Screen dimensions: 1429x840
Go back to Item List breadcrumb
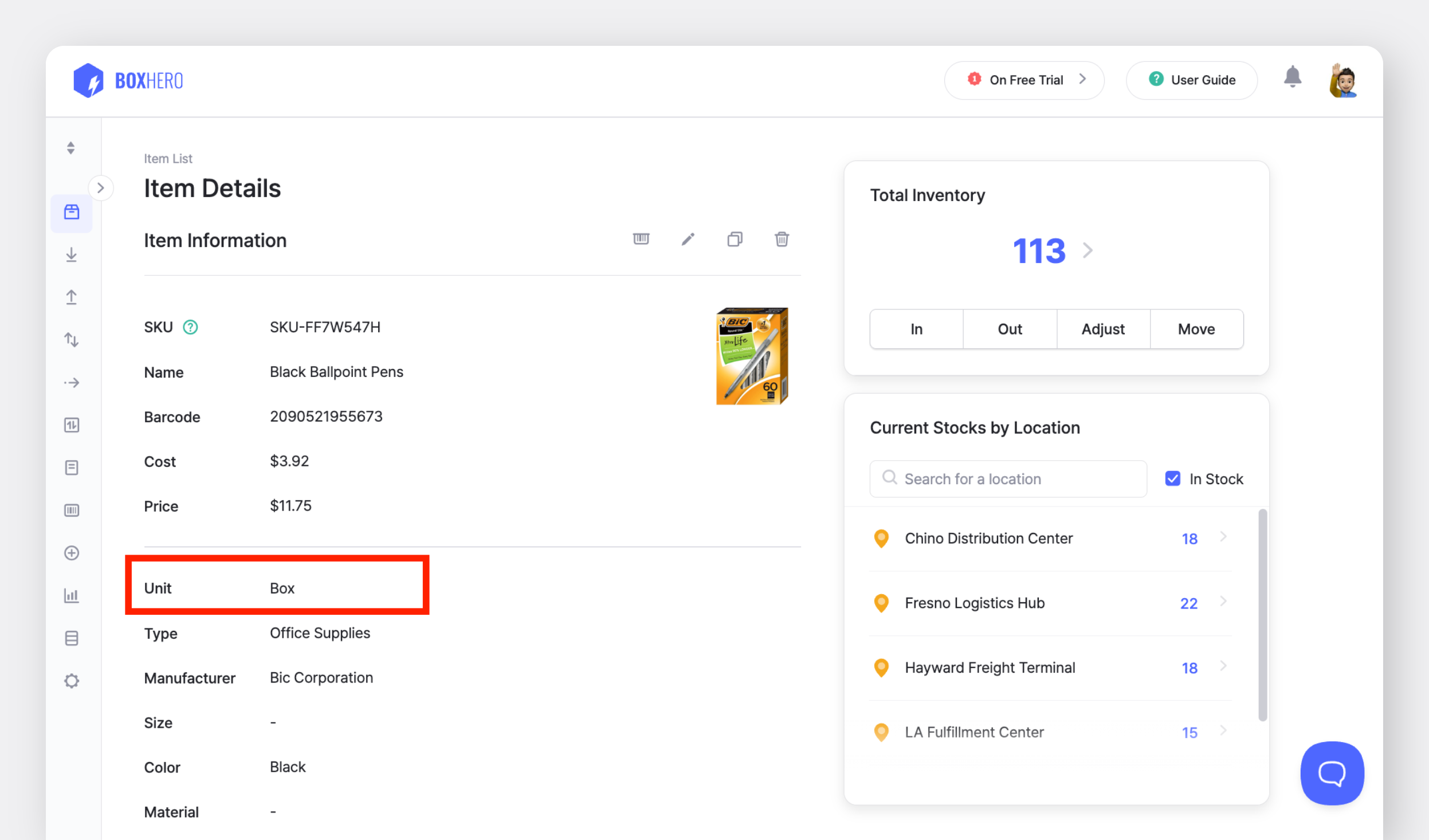(168, 159)
